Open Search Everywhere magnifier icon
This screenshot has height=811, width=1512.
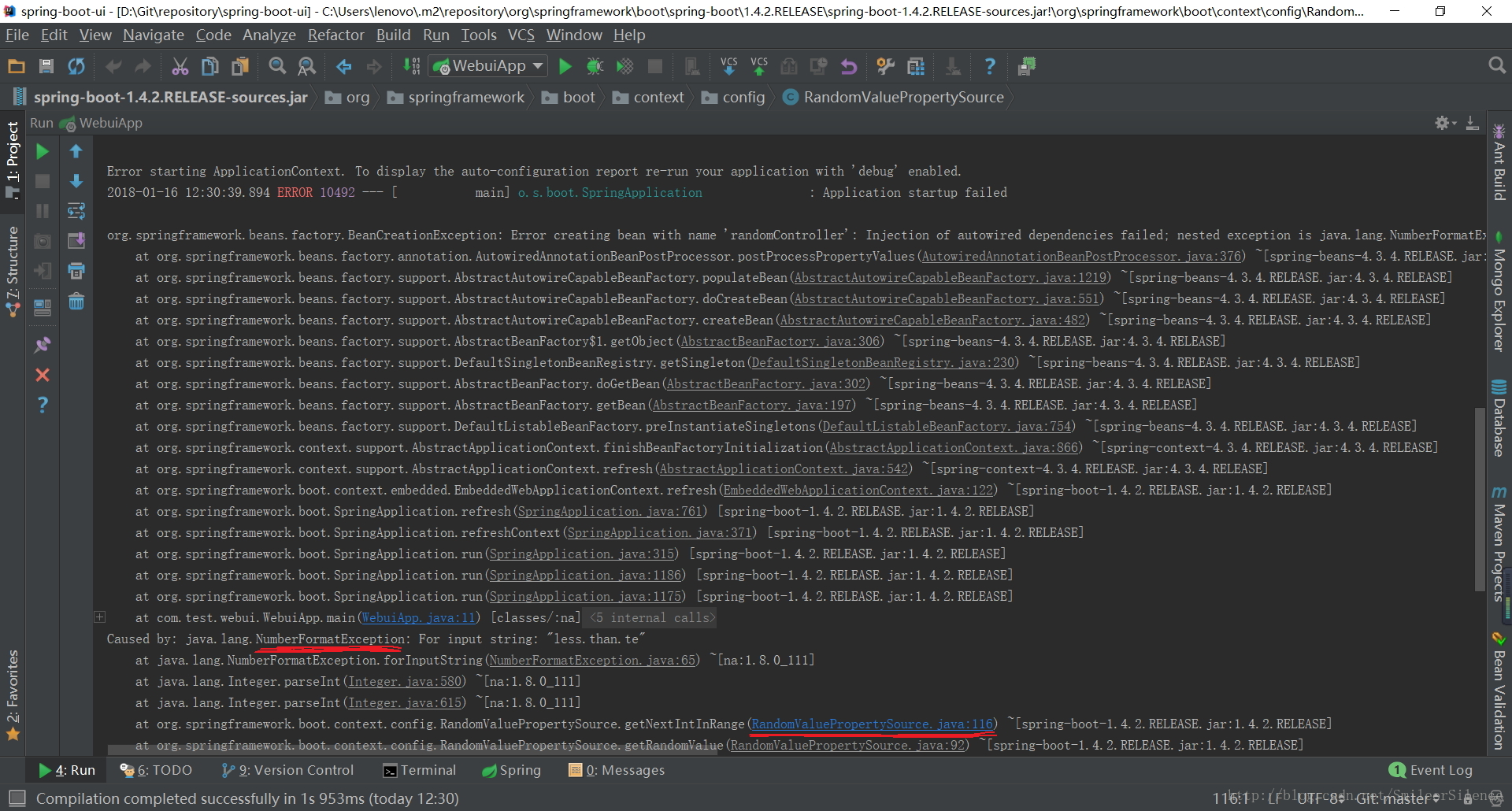click(1497, 66)
